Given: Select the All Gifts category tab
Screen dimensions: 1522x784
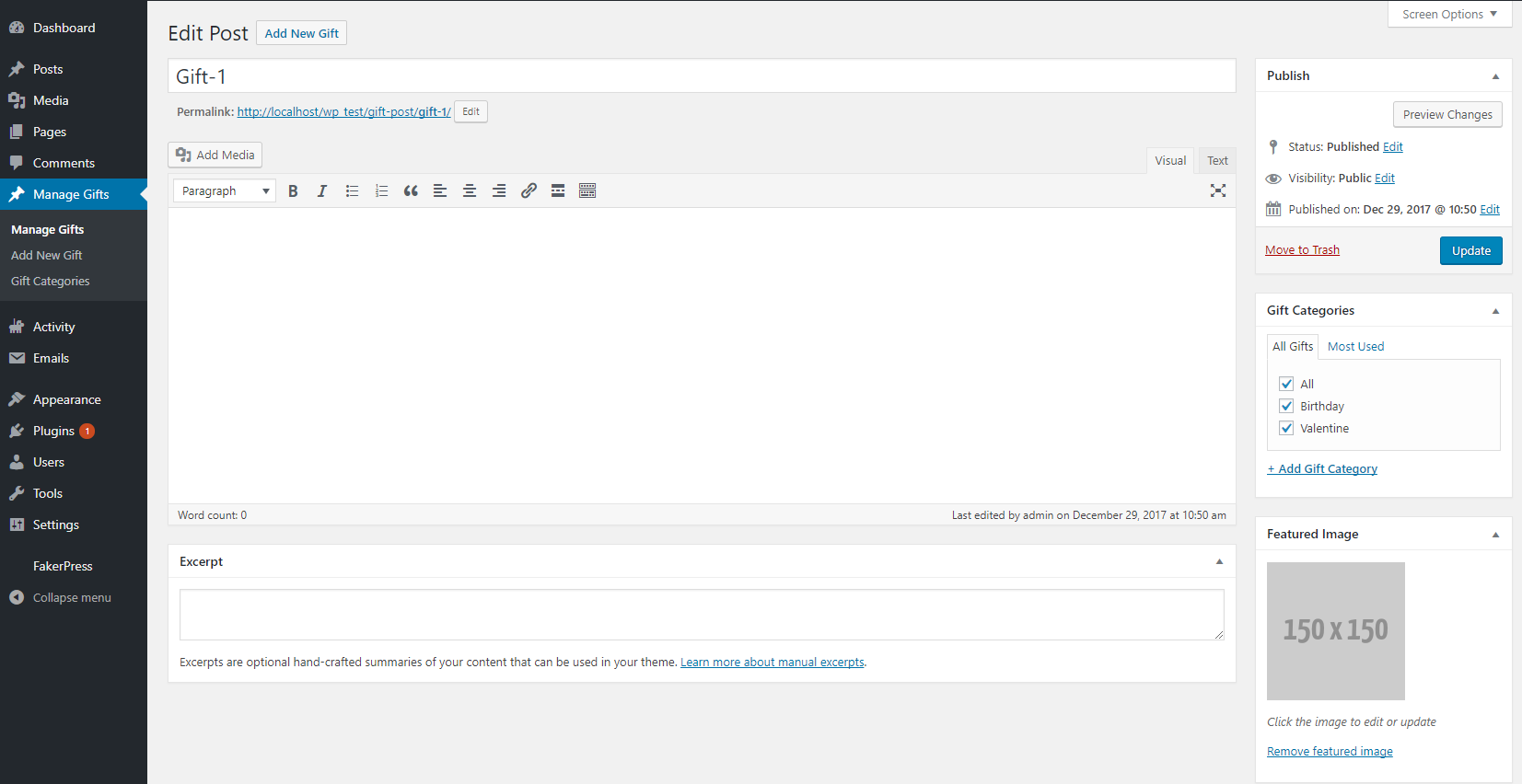Looking at the screenshot, I should (1293, 347).
